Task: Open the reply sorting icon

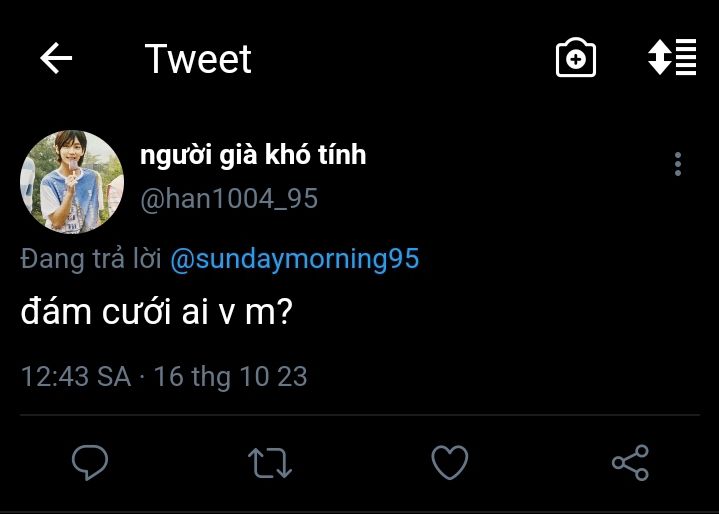Action: (672, 59)
